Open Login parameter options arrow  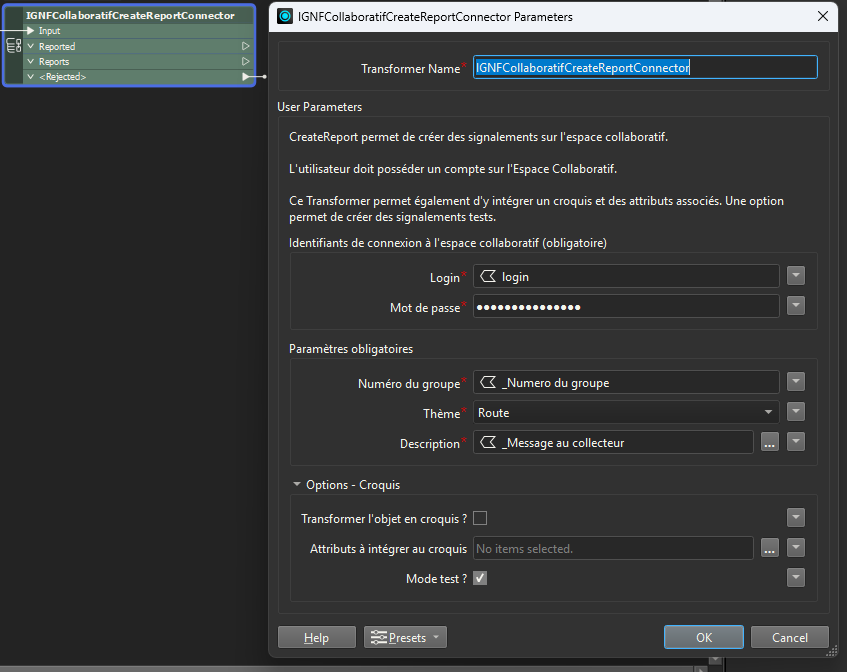tap(796, 275)
